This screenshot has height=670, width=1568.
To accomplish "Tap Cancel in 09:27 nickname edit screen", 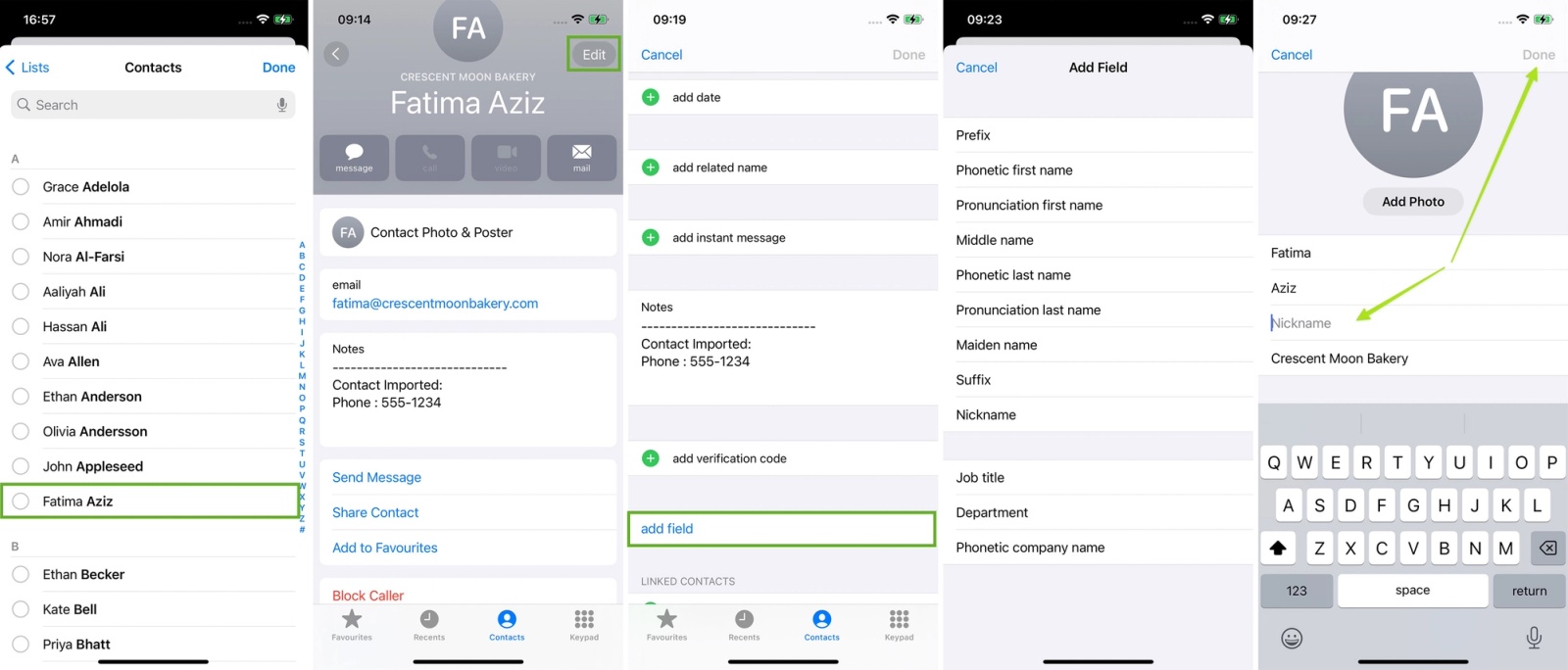I will click(x=1291, y=55).
